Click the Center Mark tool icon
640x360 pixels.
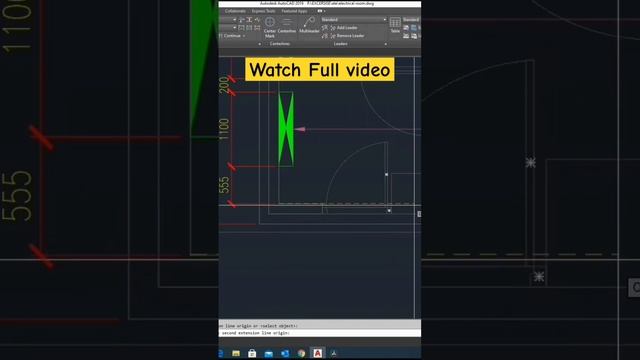tap(270, 22)
